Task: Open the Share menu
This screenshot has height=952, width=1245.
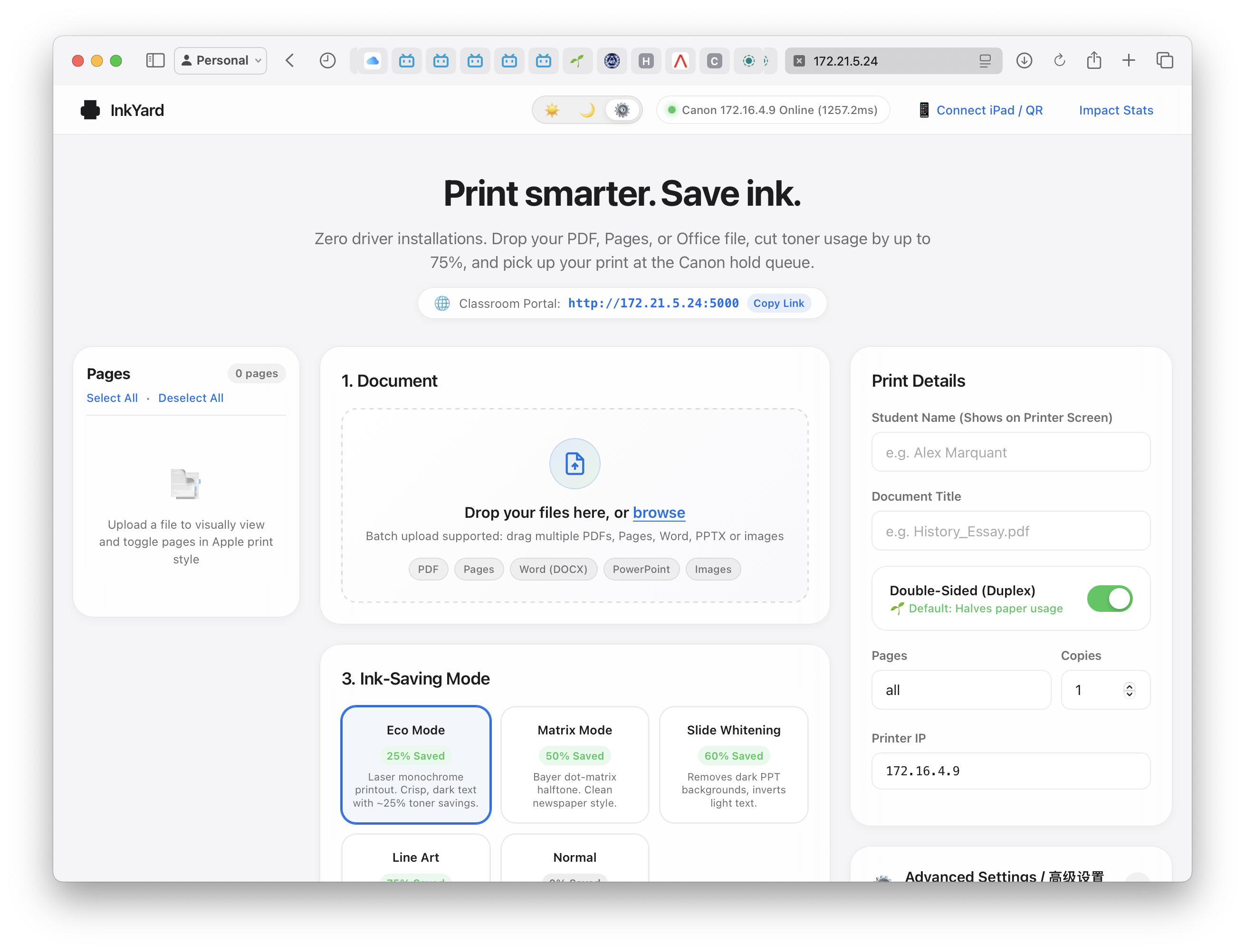Action: (1094, 61)
